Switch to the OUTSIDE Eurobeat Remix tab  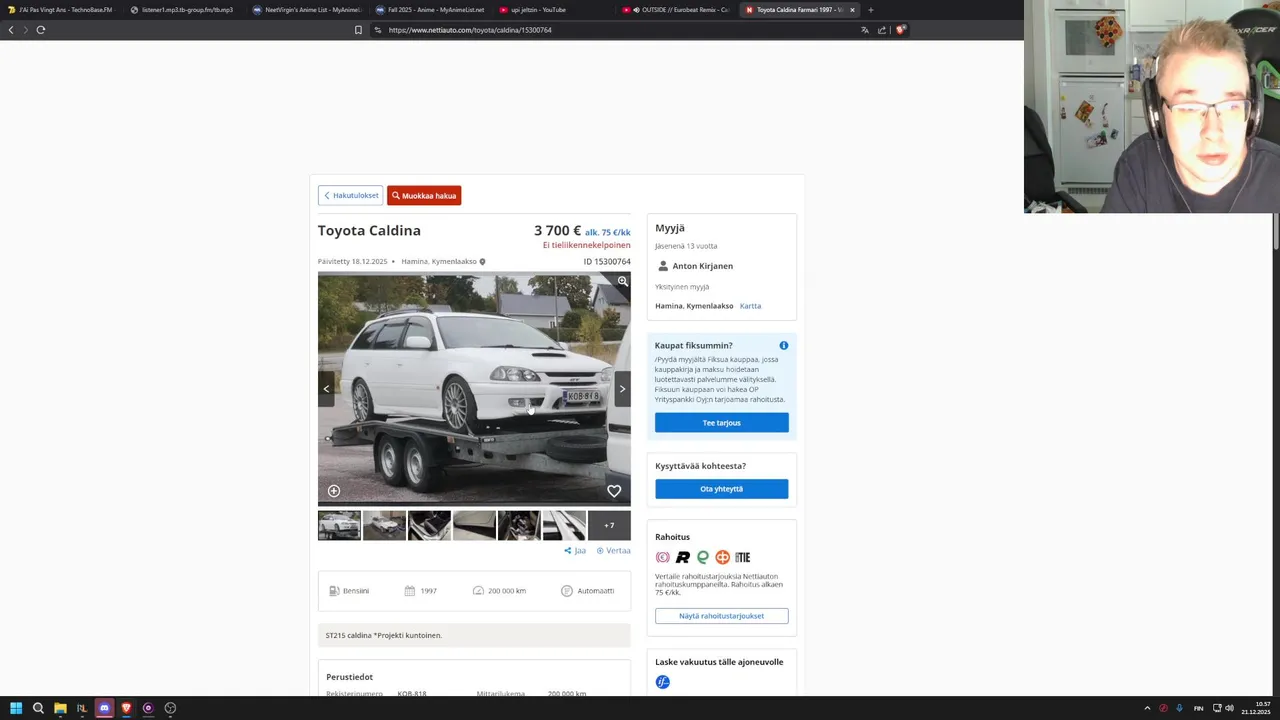click(x=677, y=10)
